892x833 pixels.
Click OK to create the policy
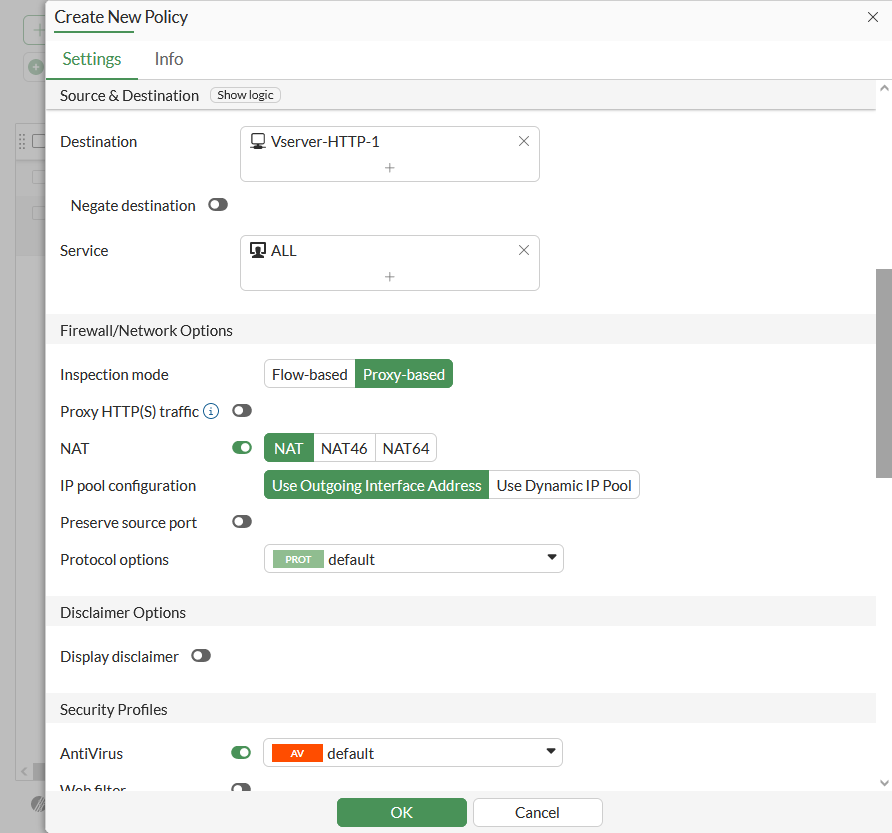point(401,812)
